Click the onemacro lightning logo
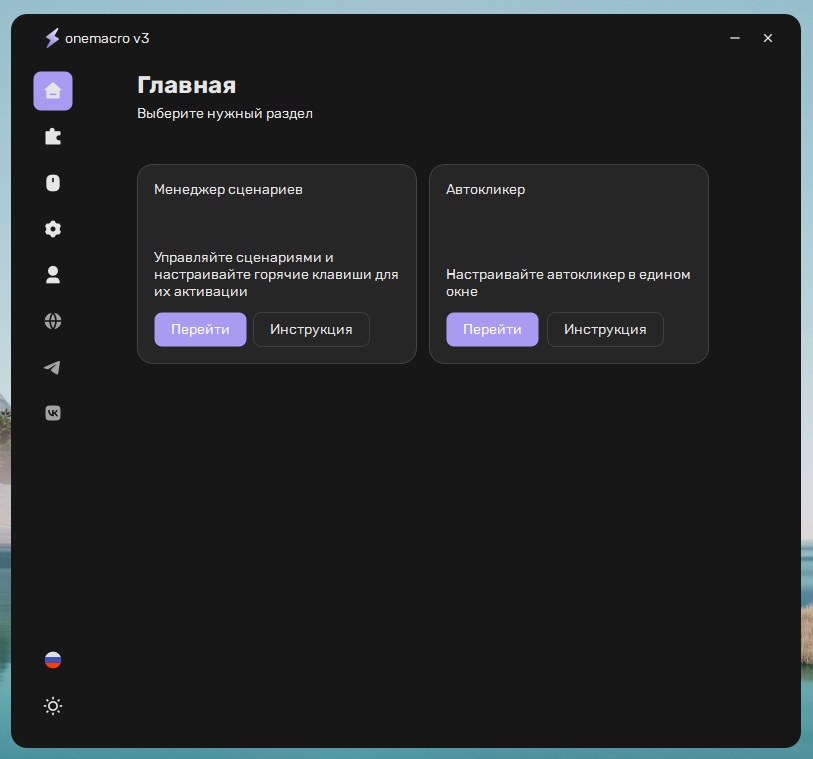The image size is (813, 759). tap(52, 38)
